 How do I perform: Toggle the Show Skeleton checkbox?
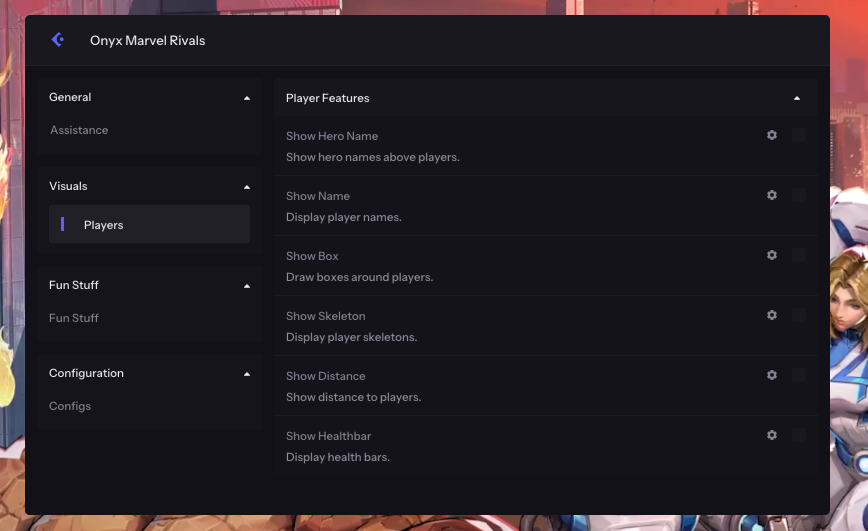798,315
